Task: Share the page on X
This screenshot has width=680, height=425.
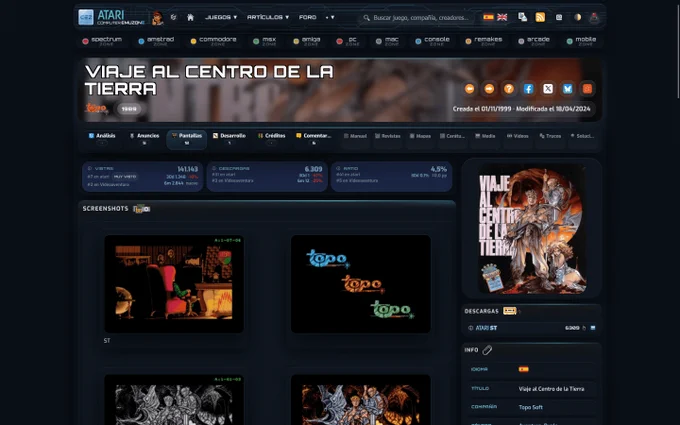Action: pos(548,89)
